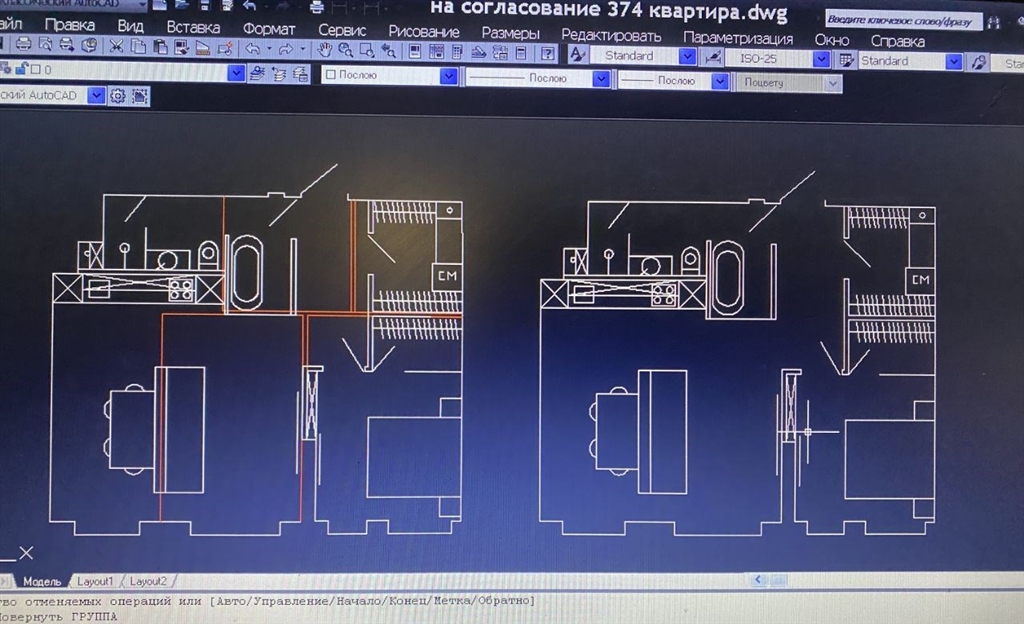
Task: Click the workspace settings gear icon
Action: tap(117, 96)
